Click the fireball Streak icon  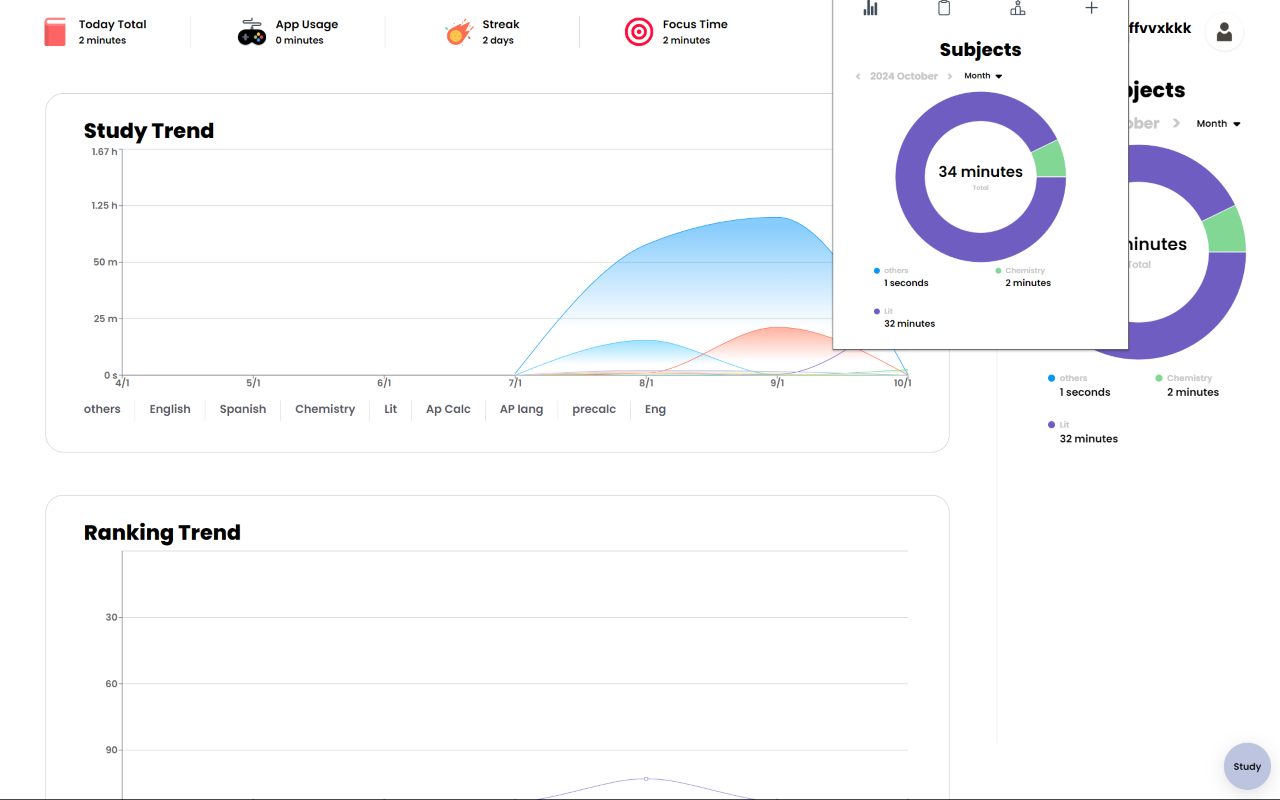pyautogui.click(x=458, y=32)
